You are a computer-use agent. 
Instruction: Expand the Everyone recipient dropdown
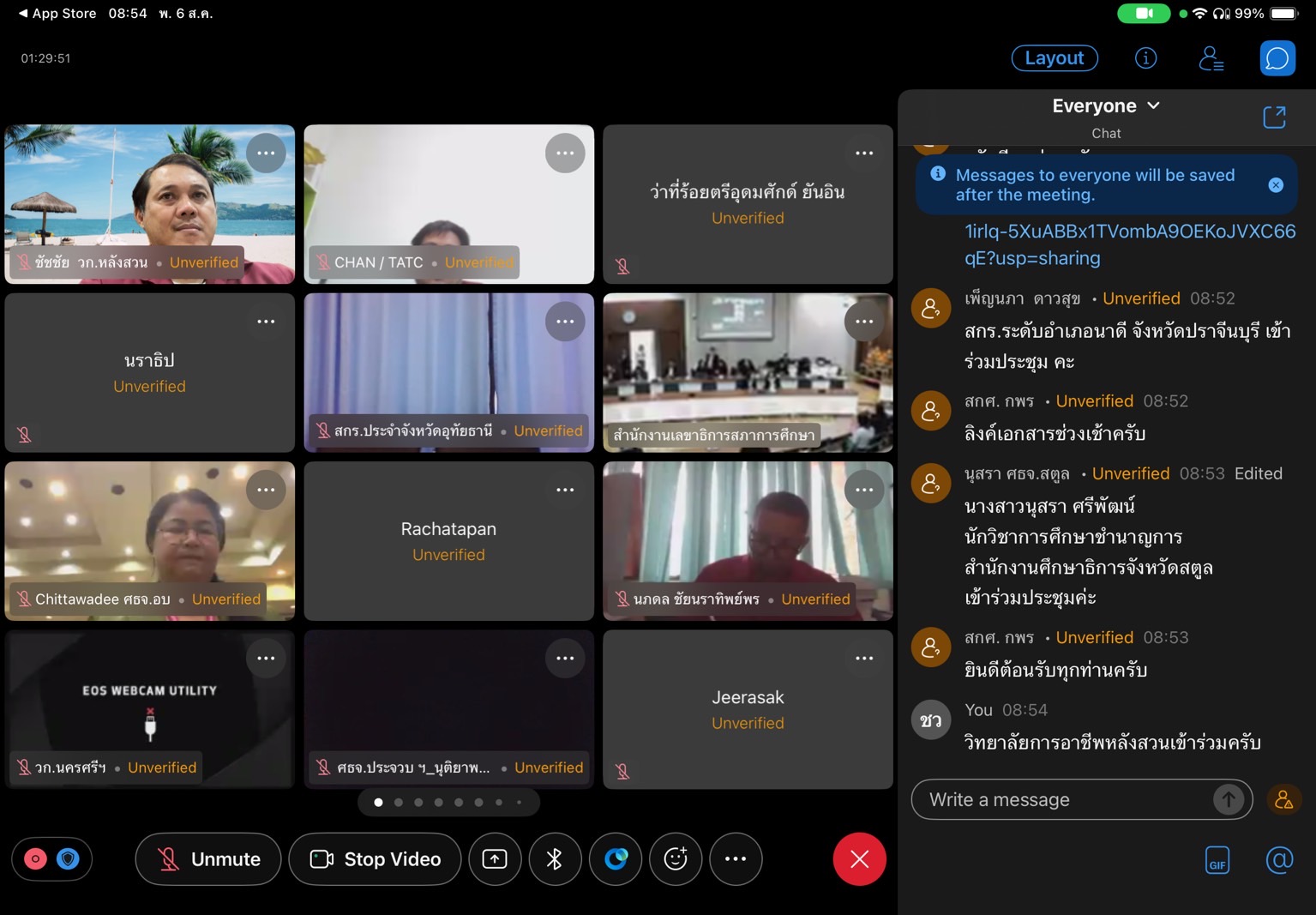tap(1106, 105)
